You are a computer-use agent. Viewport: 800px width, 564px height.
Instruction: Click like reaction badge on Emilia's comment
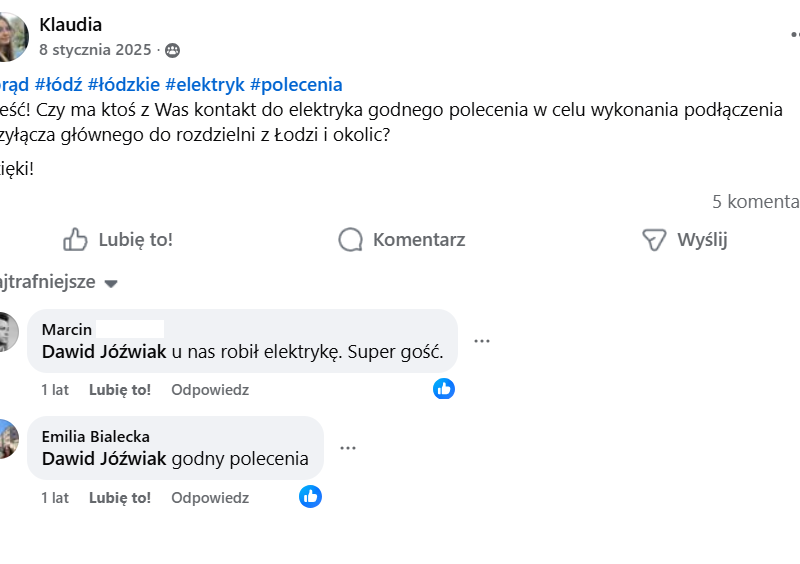311,496
